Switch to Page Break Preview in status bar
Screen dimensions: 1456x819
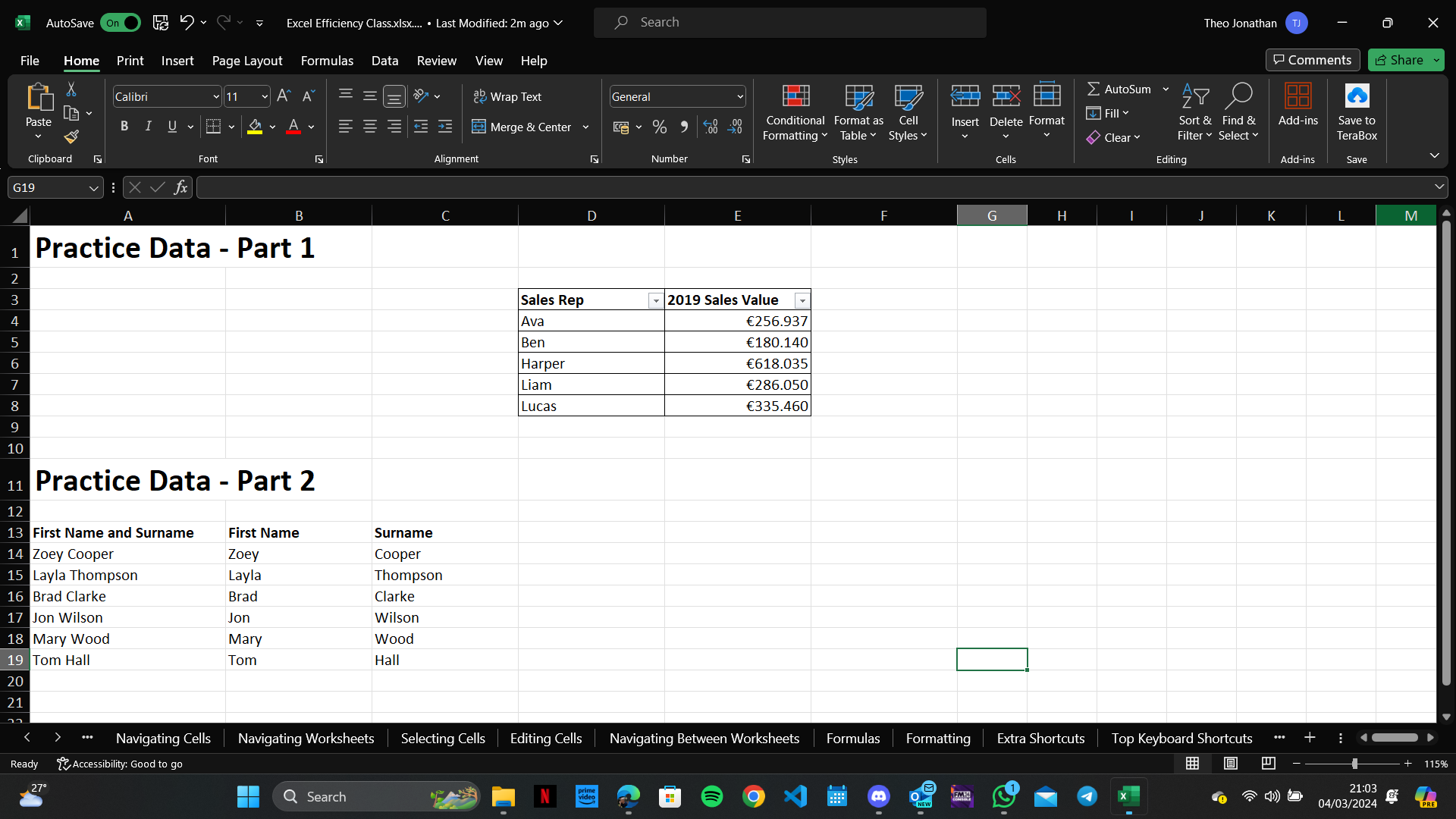[x=1269, y=764]
